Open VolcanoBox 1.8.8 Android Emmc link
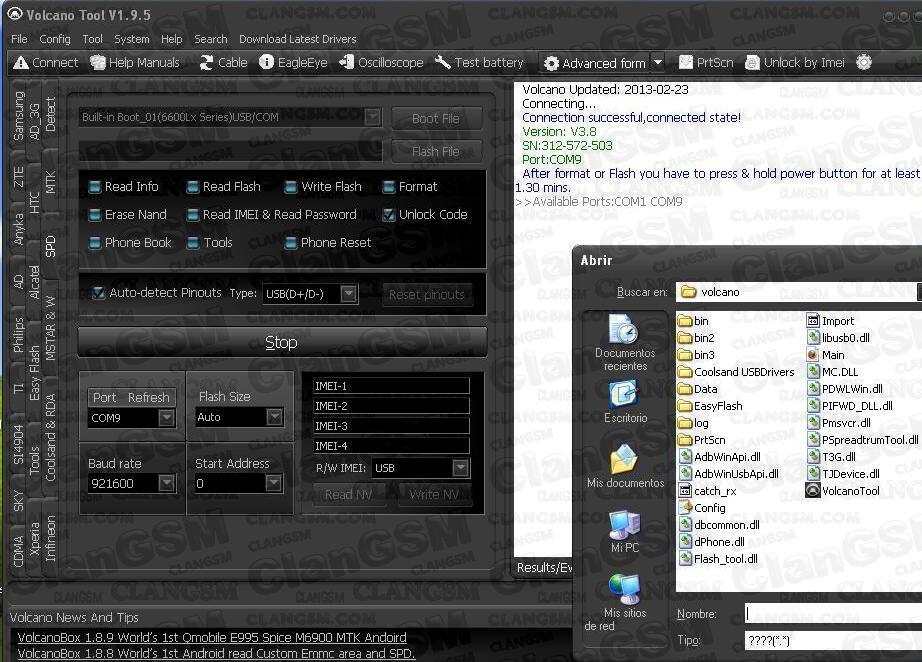922x662 pixels. click(216, 653)
